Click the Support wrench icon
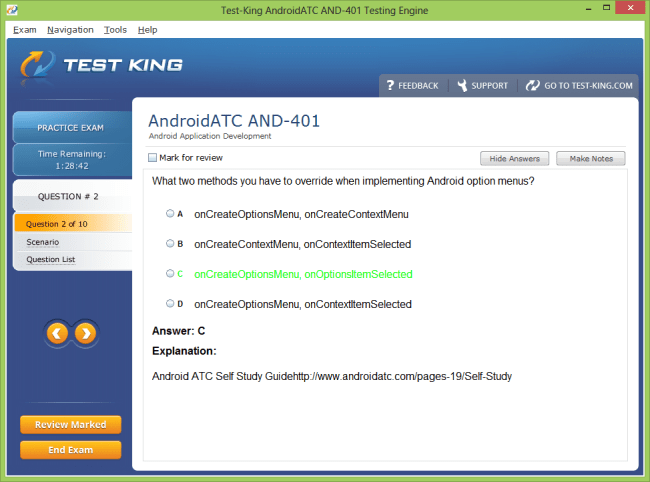 tap(462, 86)
